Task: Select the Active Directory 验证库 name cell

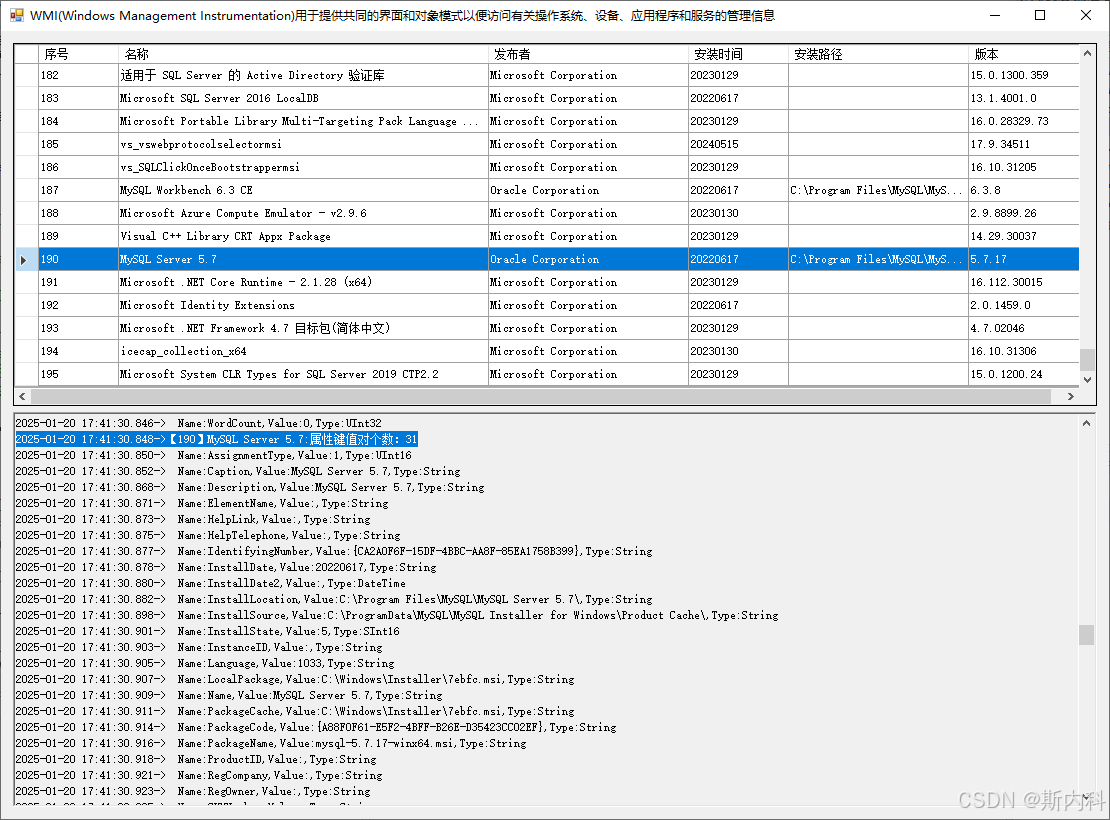Action: point(303,75)
